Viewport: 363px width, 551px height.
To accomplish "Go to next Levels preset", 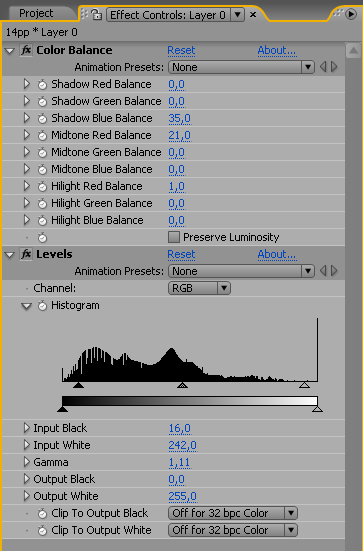I will (334, 271).
